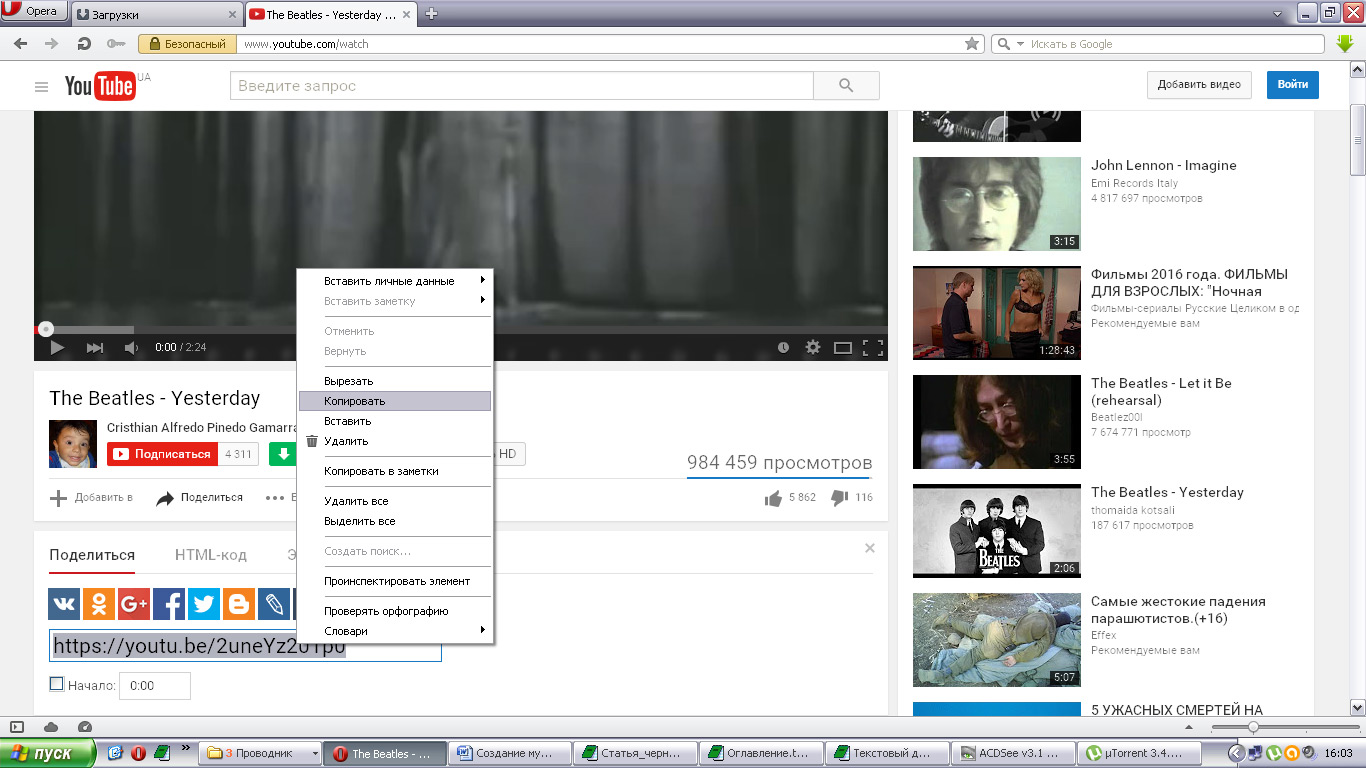Open the tab list dropdown arrow at the top right

(1278, 15)
